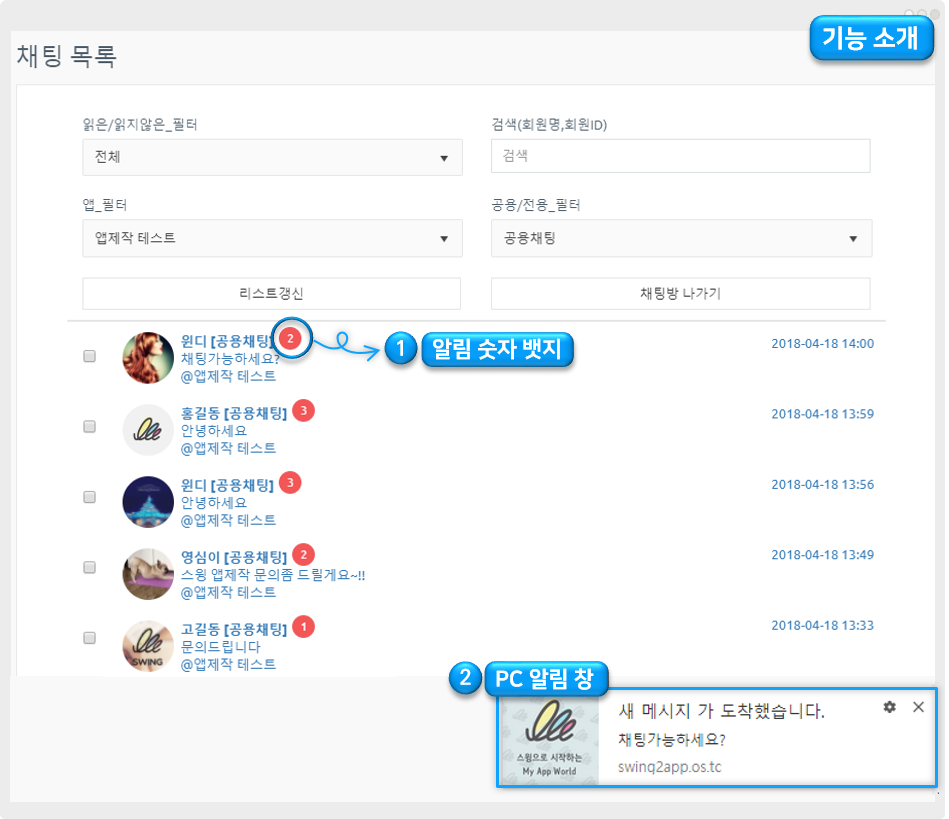Click red badge 2 next to 영심이
949x819 pixels.
304,554
